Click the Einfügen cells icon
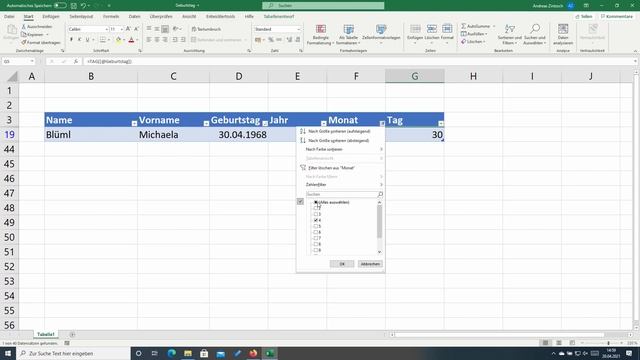This screenshot has width=640, height=360. point(415,33)
